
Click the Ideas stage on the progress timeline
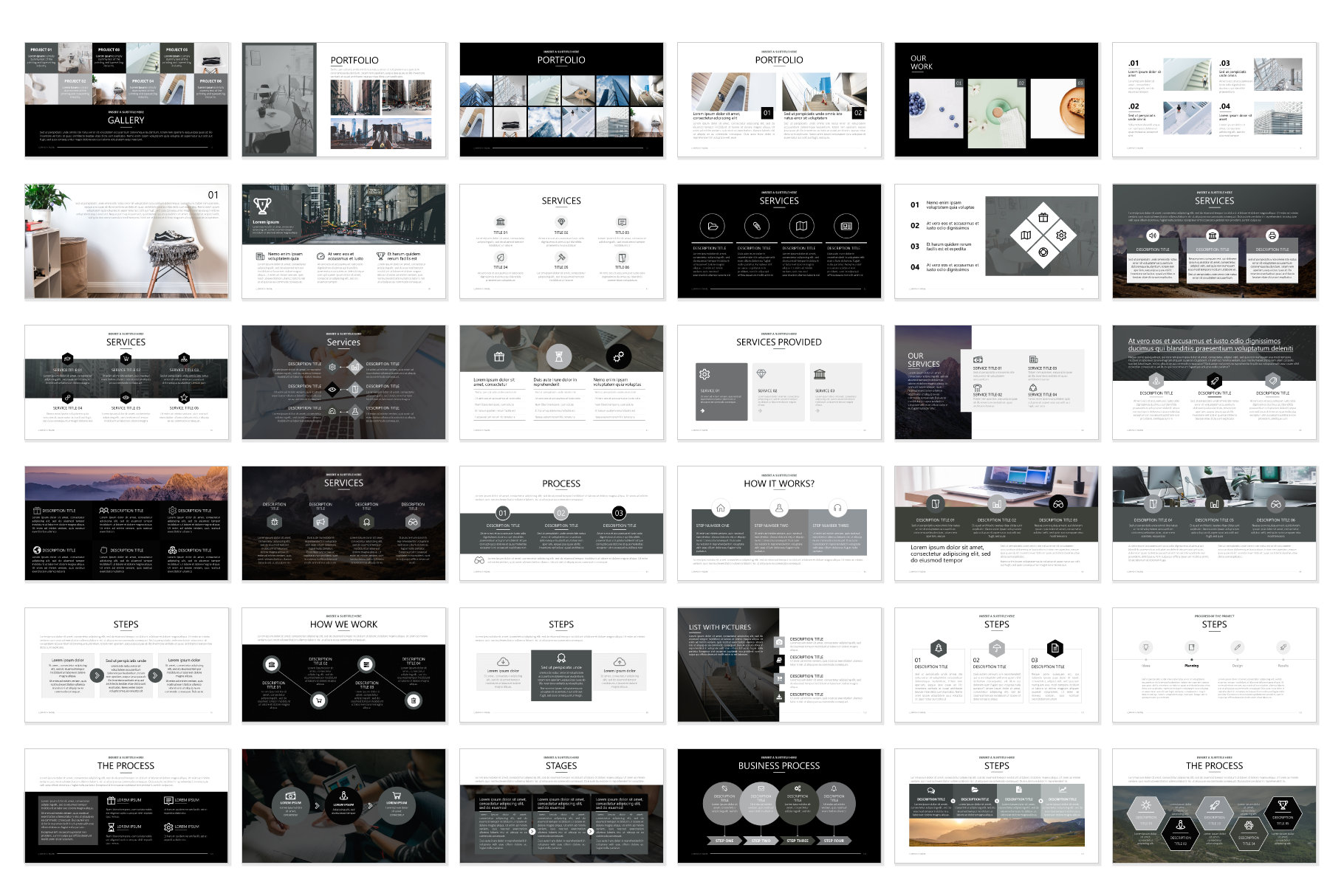(x=1146, y=666)
